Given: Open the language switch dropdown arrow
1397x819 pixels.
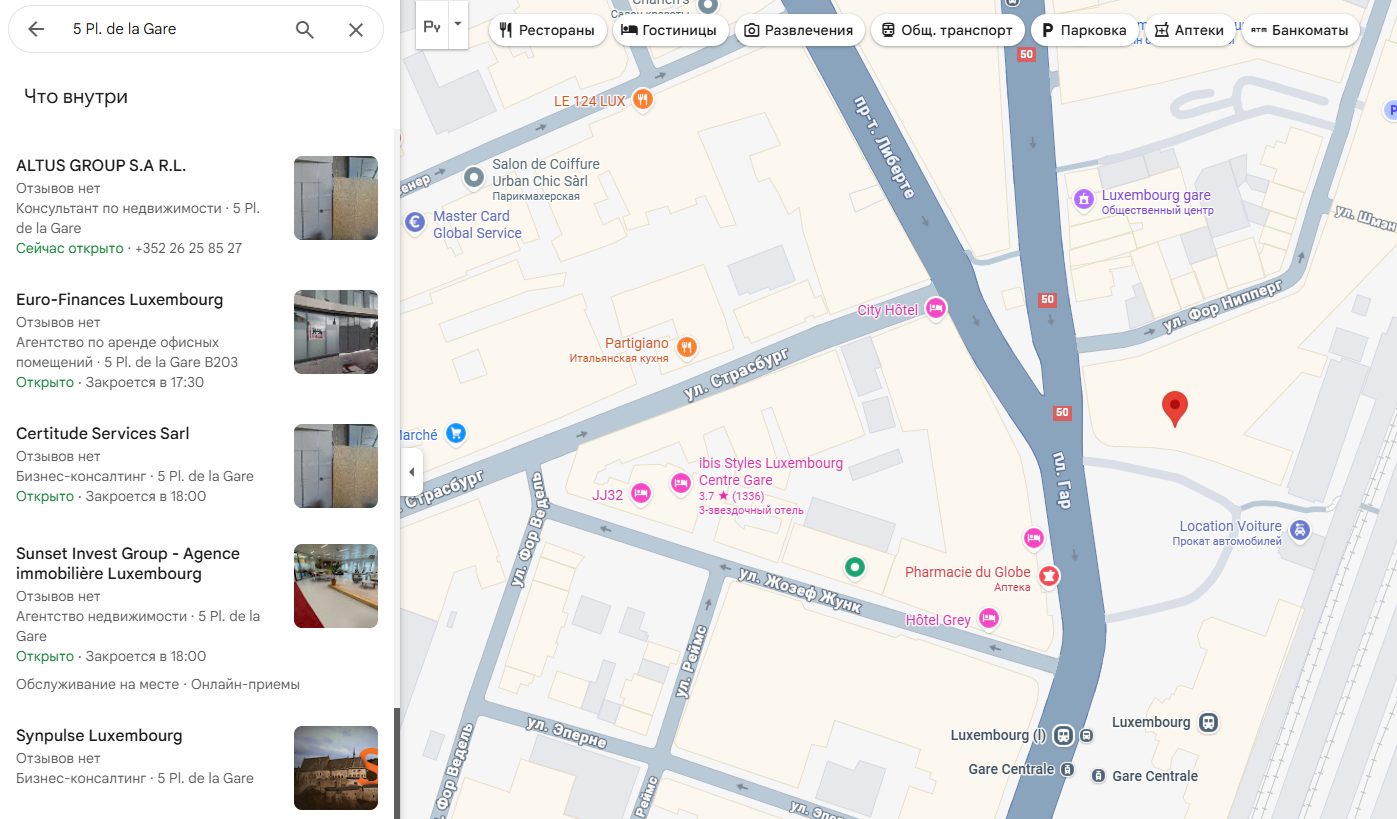Looking at the screenshot, I should tap(458, 26).
